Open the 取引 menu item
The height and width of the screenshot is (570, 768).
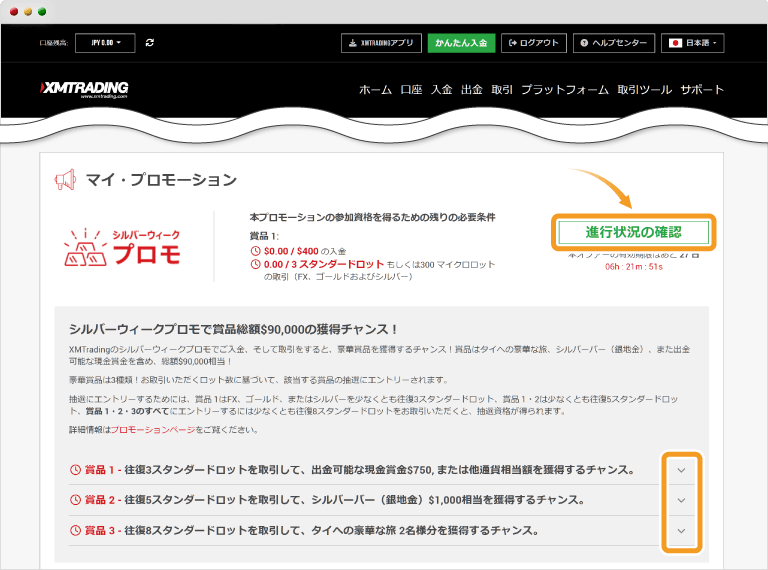click(502, 90)
